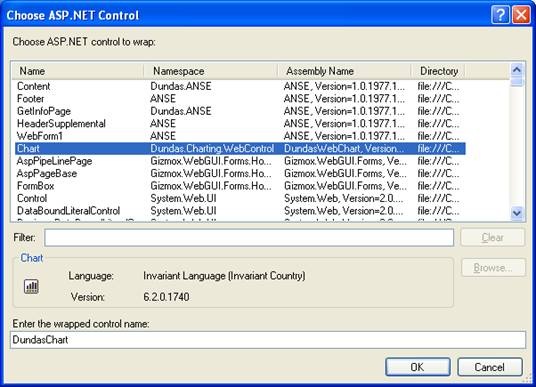This screenshot has height=387, width=536.
Task: Select the Footer control row
Action: tap(240, 98)
